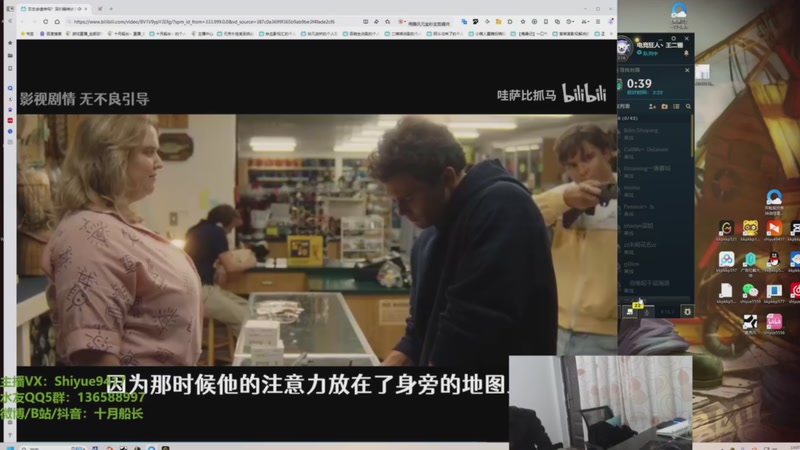Open the first bookmark in bookmarks bar

[x=27, y=34]
